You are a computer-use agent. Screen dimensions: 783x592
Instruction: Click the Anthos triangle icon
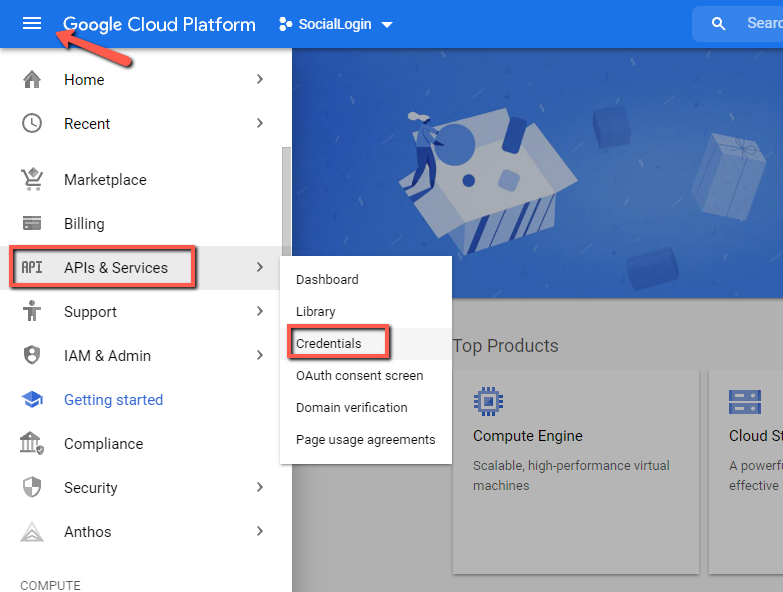[32, 532]
